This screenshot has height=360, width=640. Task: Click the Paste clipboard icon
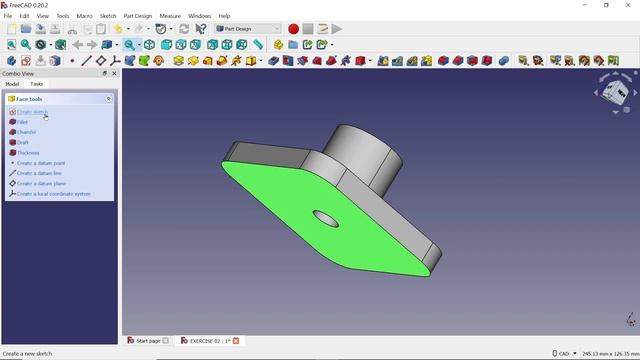click(101, 29)
